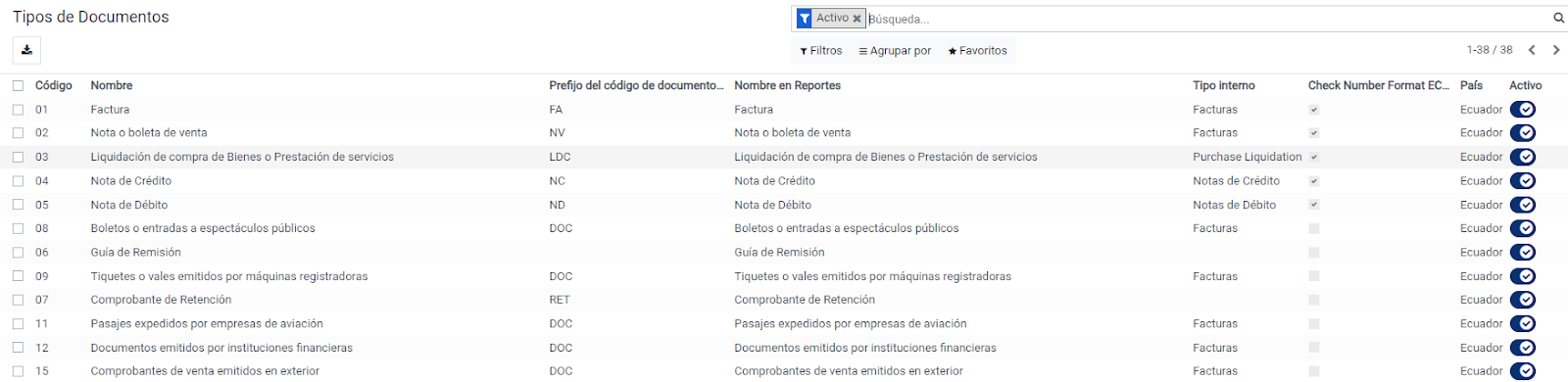Click the LDC prefix cell

point(560,157)
